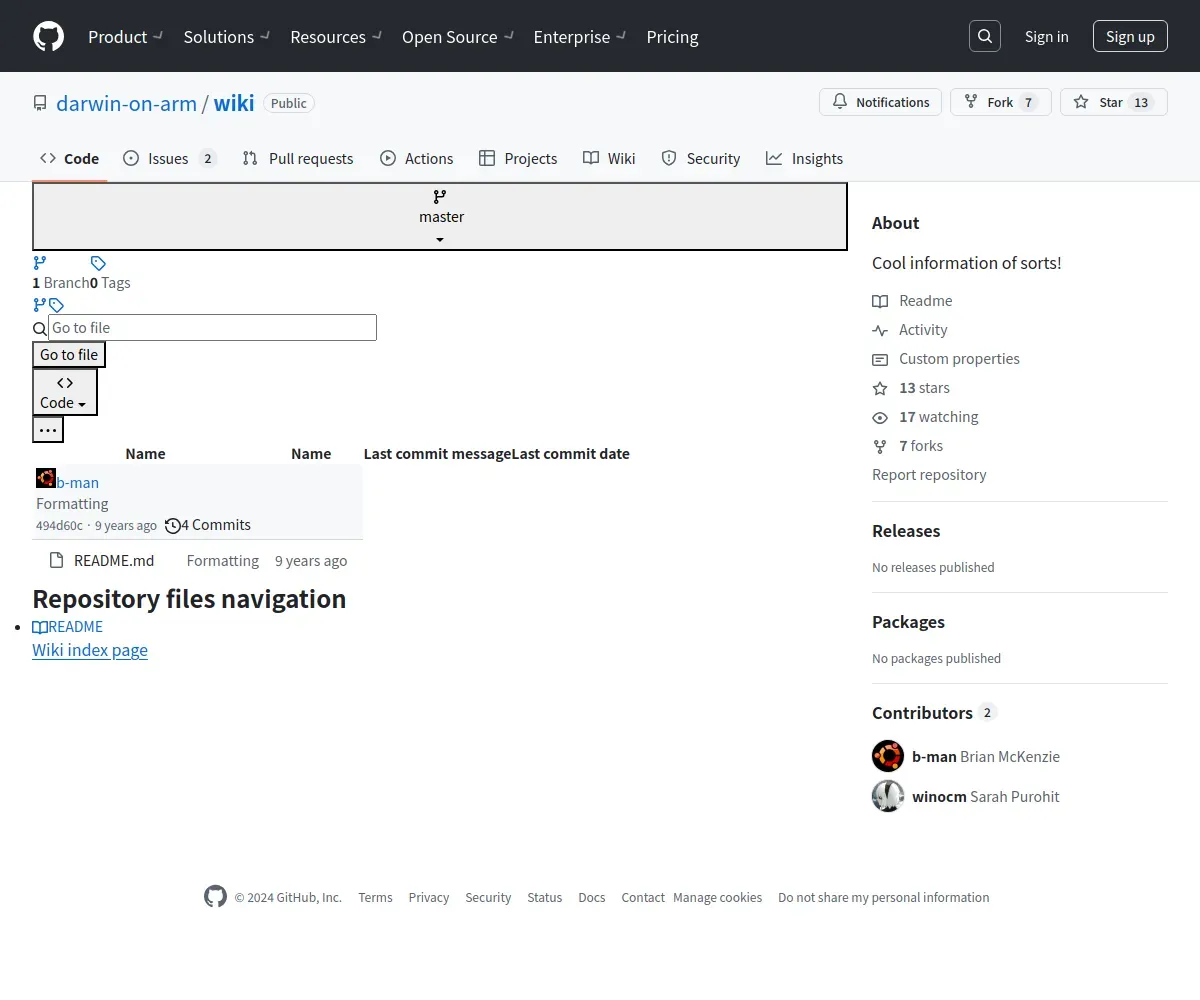This screenshot has height=1000, width=1200.
Task: Click the book icon beside Readme in About
Action: [880, 301]
